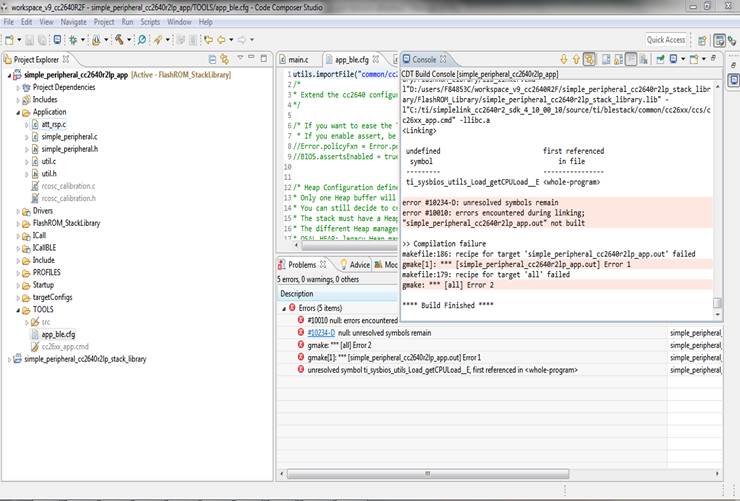Viewport: 740px width, 501px height.
Task: Toggle Link with Editor in Project Explorer
Action: pos(225,59)
